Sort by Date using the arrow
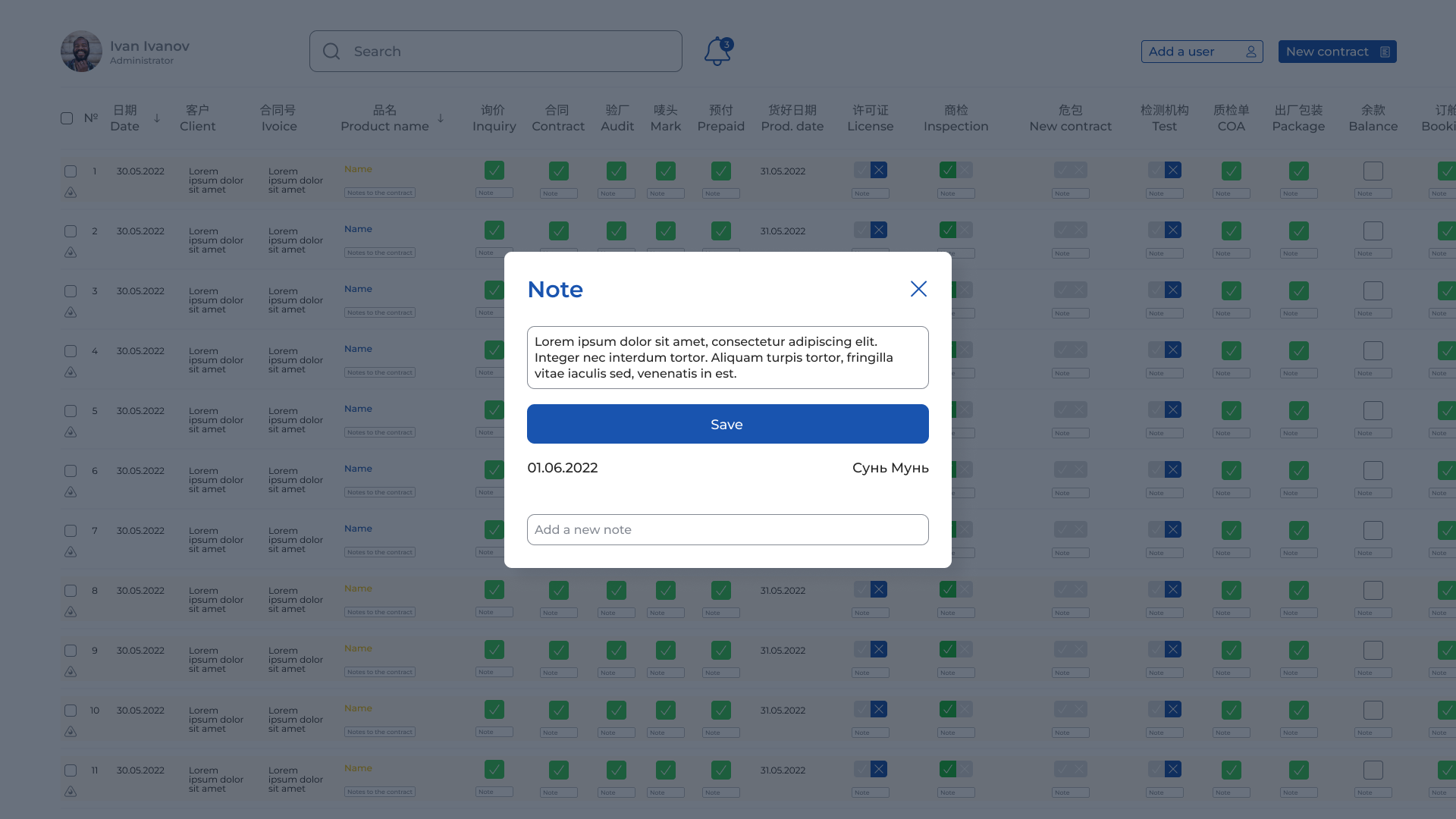 tap(157, 118)
